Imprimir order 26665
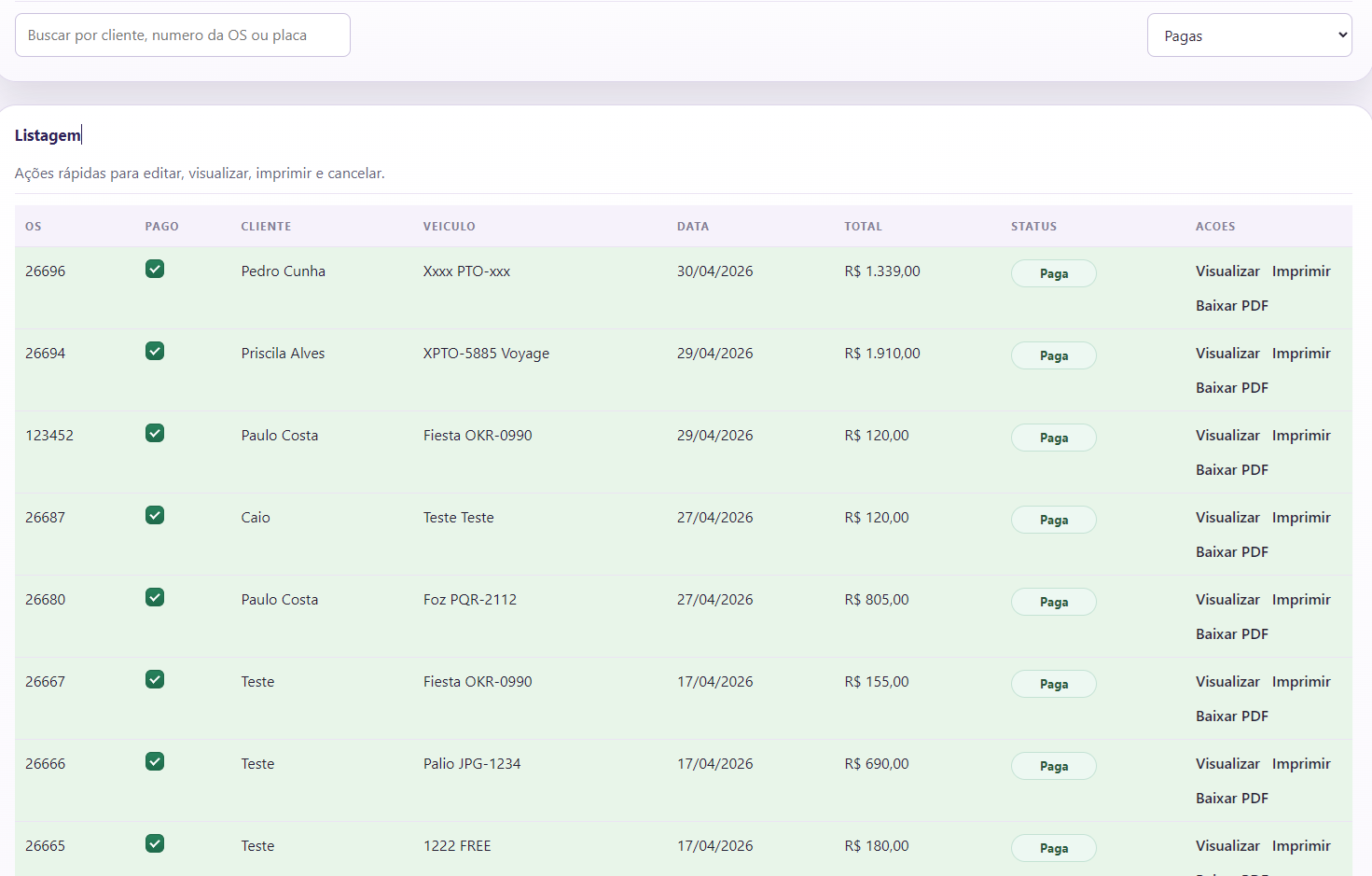Screen dimensions: 1372x876 tap(1301, 846)
